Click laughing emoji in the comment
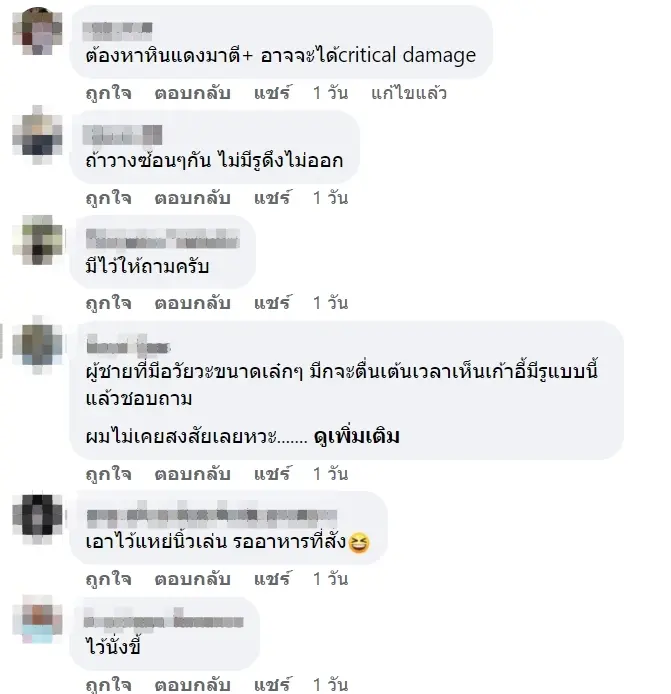This screenshot has width=671, height=694. pos(359,543)
